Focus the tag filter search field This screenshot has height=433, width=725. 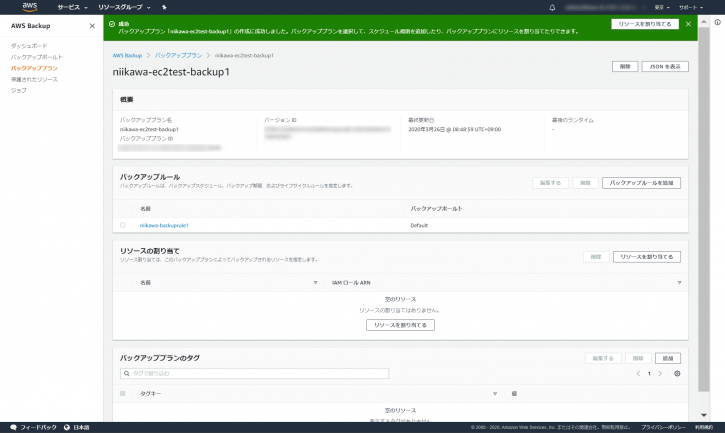click(254, 373)
